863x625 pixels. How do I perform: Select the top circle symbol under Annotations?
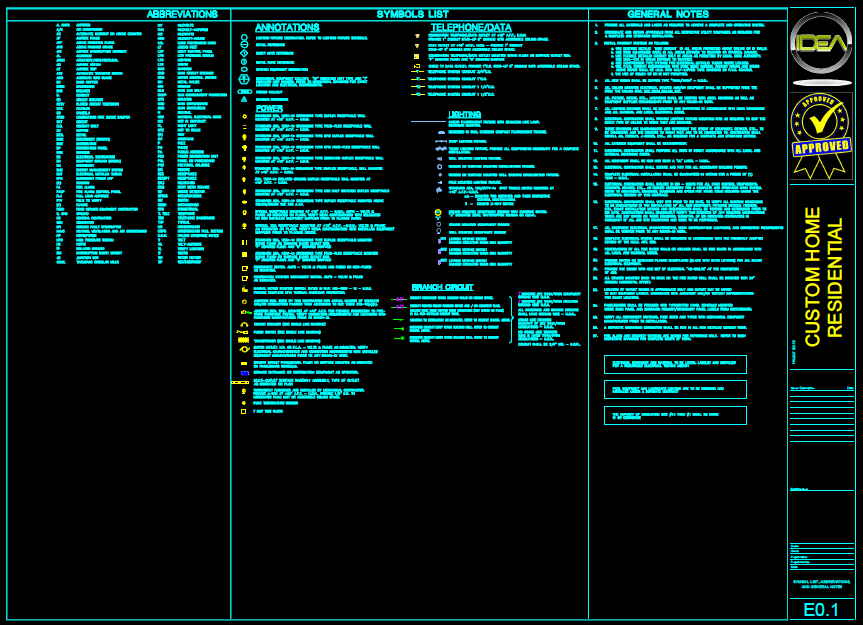[244, 37]
